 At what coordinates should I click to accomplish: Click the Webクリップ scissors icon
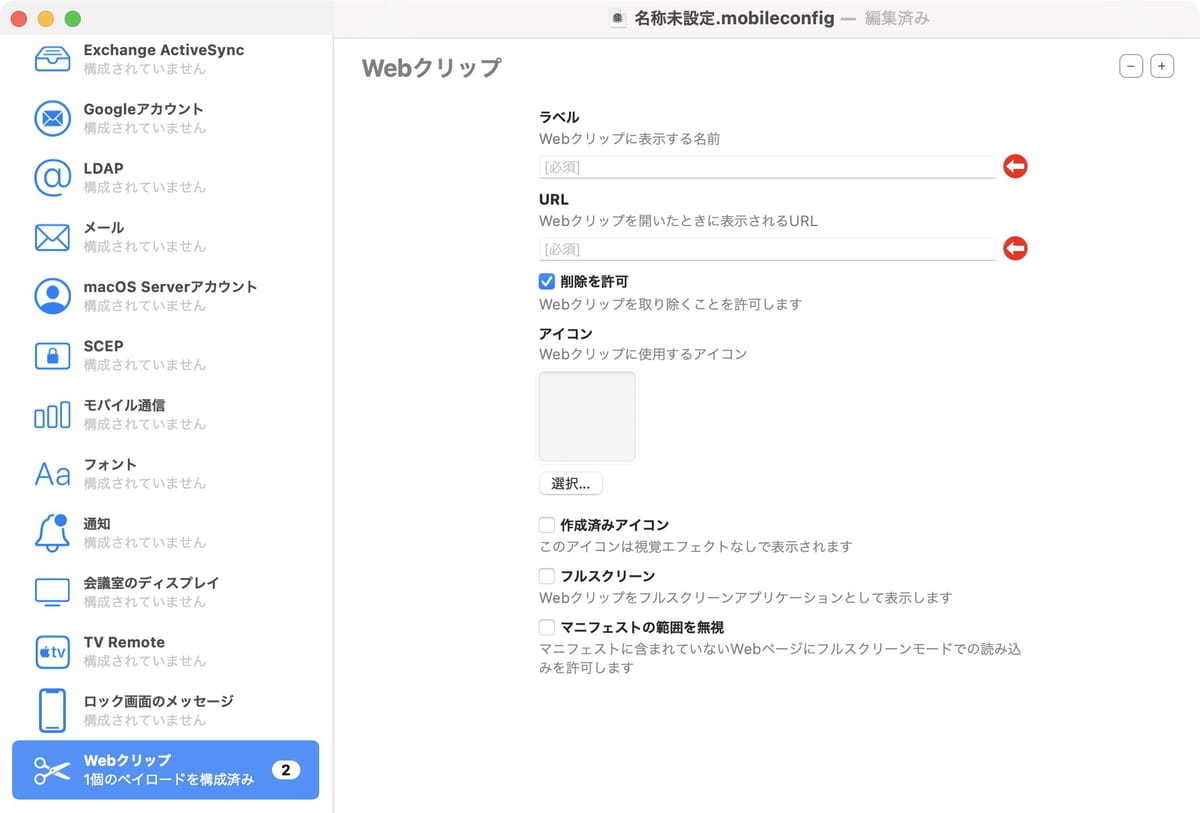click(52, 770)
